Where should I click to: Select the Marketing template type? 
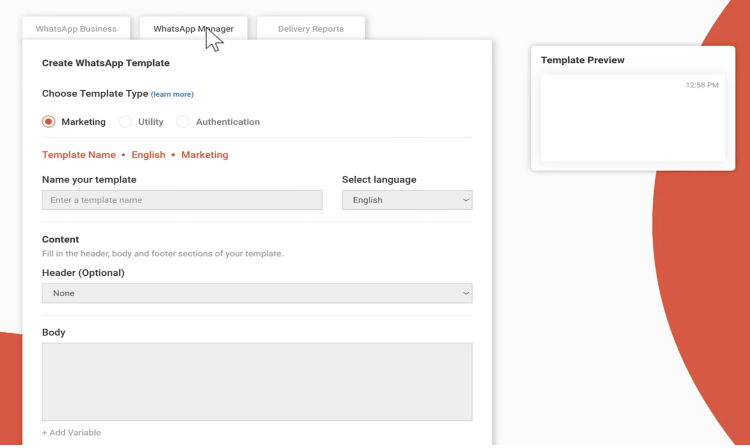[x=48, y=121]
